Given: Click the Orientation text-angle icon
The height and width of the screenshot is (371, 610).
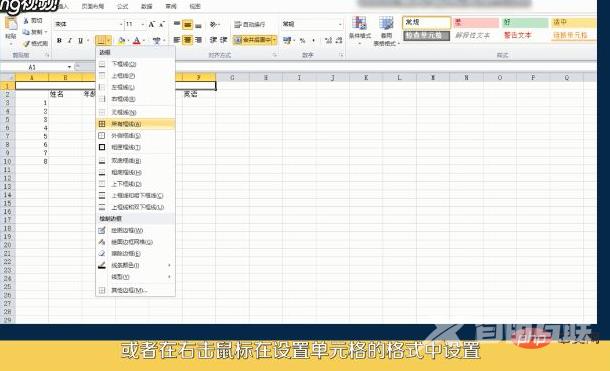Looking at the screenshot, I should 213,24.
